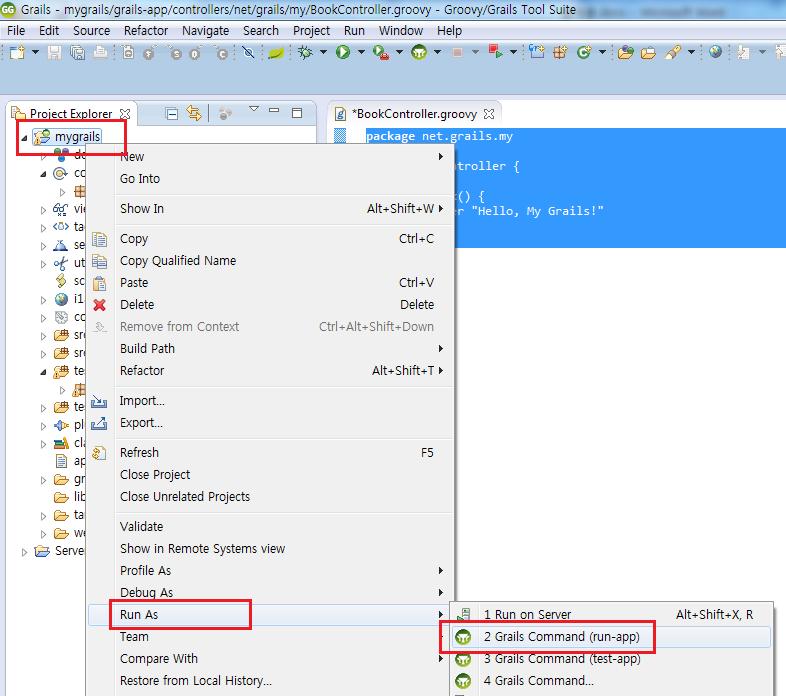Click the globe web browser icon
The height and width of the screenshot is (696, 786).
[715, 51]
